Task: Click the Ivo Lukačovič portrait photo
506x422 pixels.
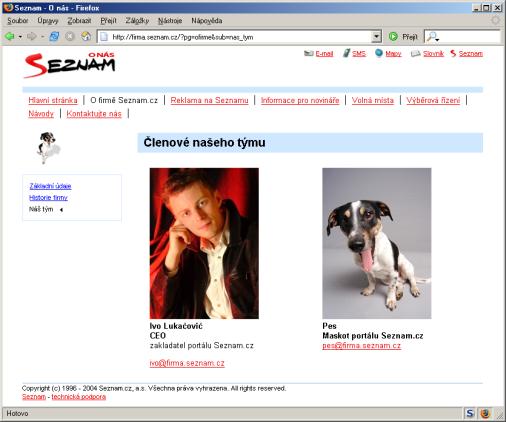Action: coord(204,243)
